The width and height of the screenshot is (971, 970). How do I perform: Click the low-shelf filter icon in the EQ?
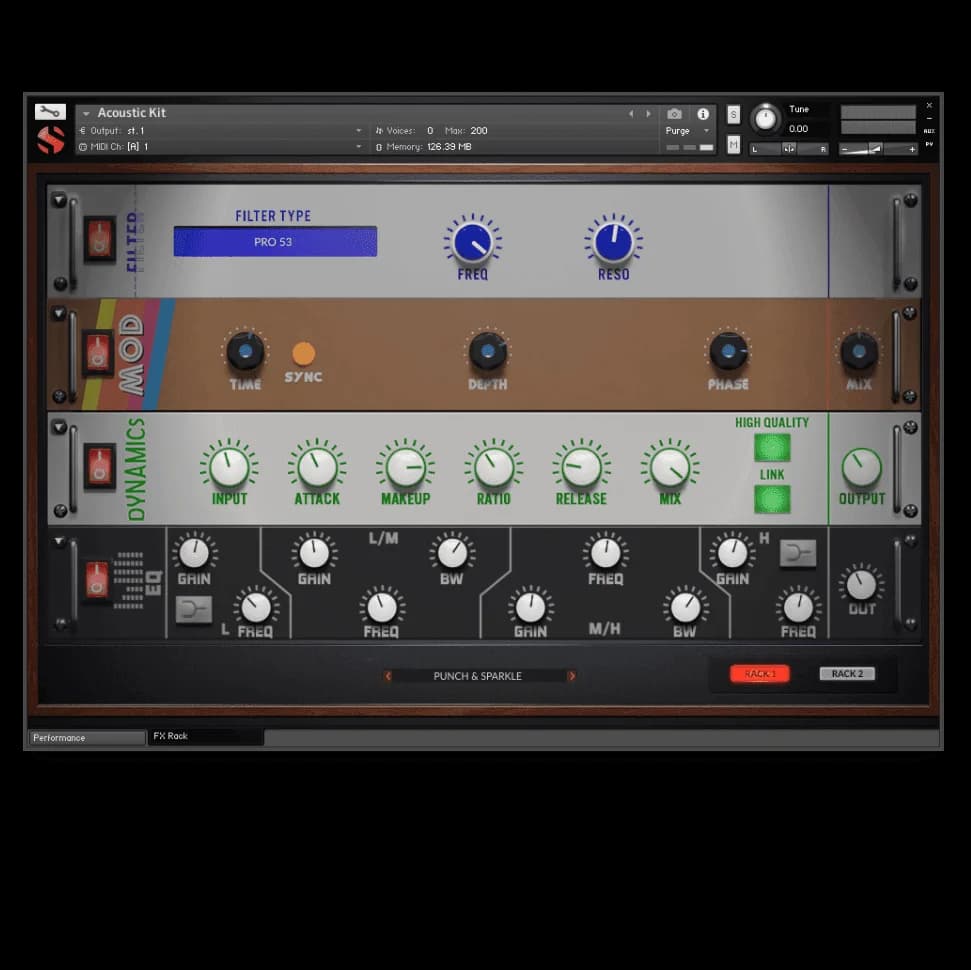point(194,609)
